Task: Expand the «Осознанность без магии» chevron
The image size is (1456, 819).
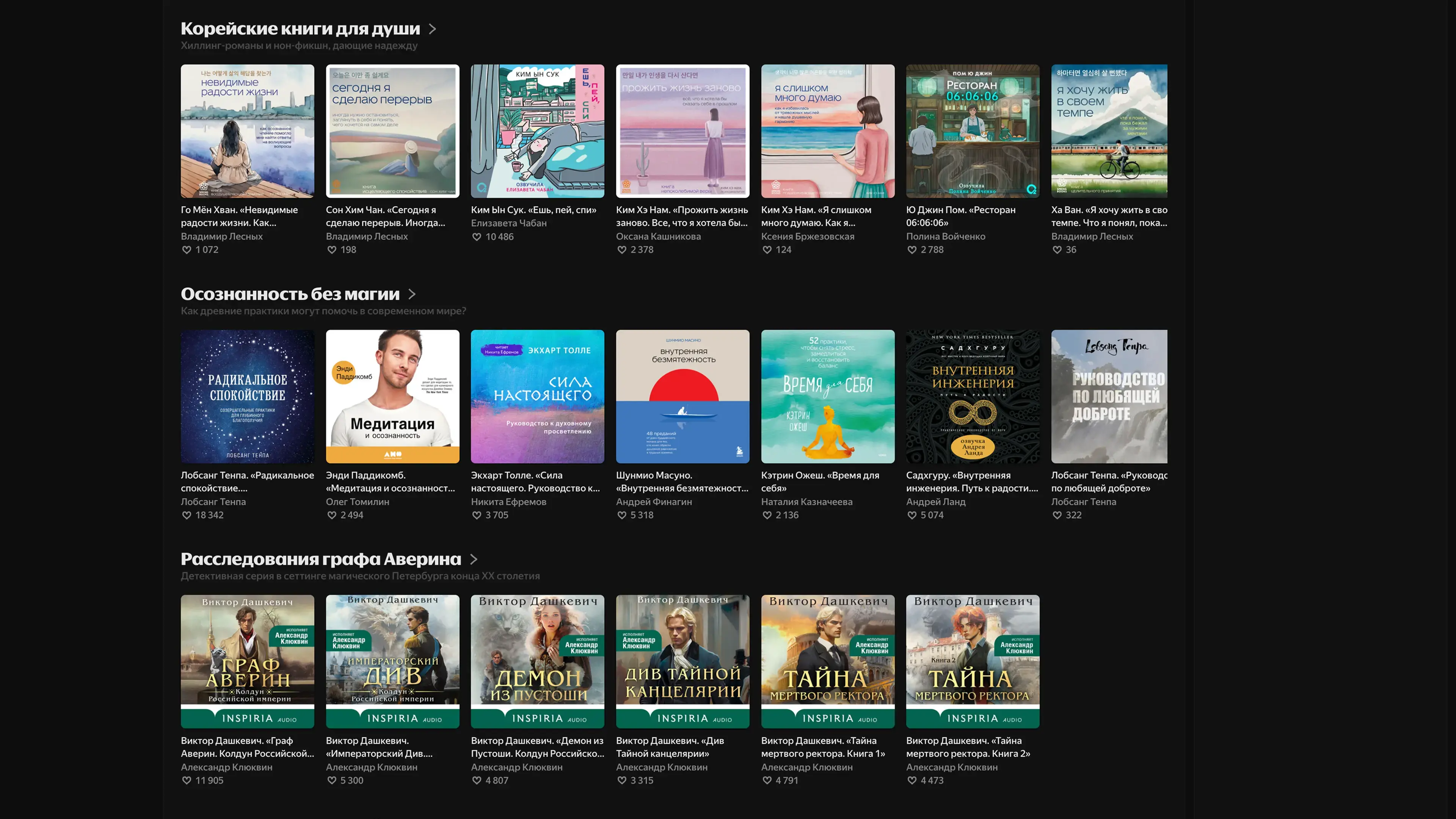Action: (x=412, y=294)
